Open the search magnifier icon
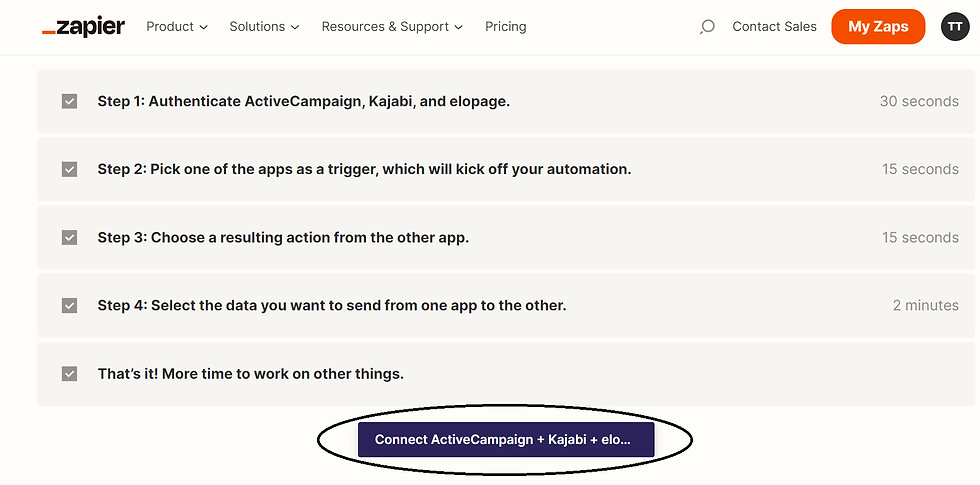The width and height of the screenshot is (980, 485). (x=707, y=26)
